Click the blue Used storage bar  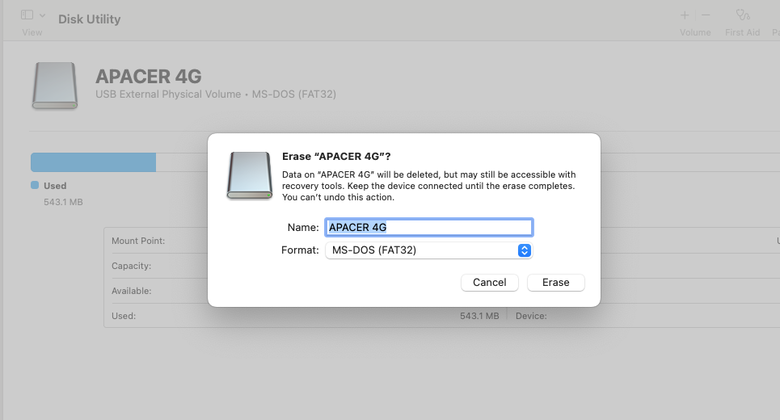coord(94,162)
